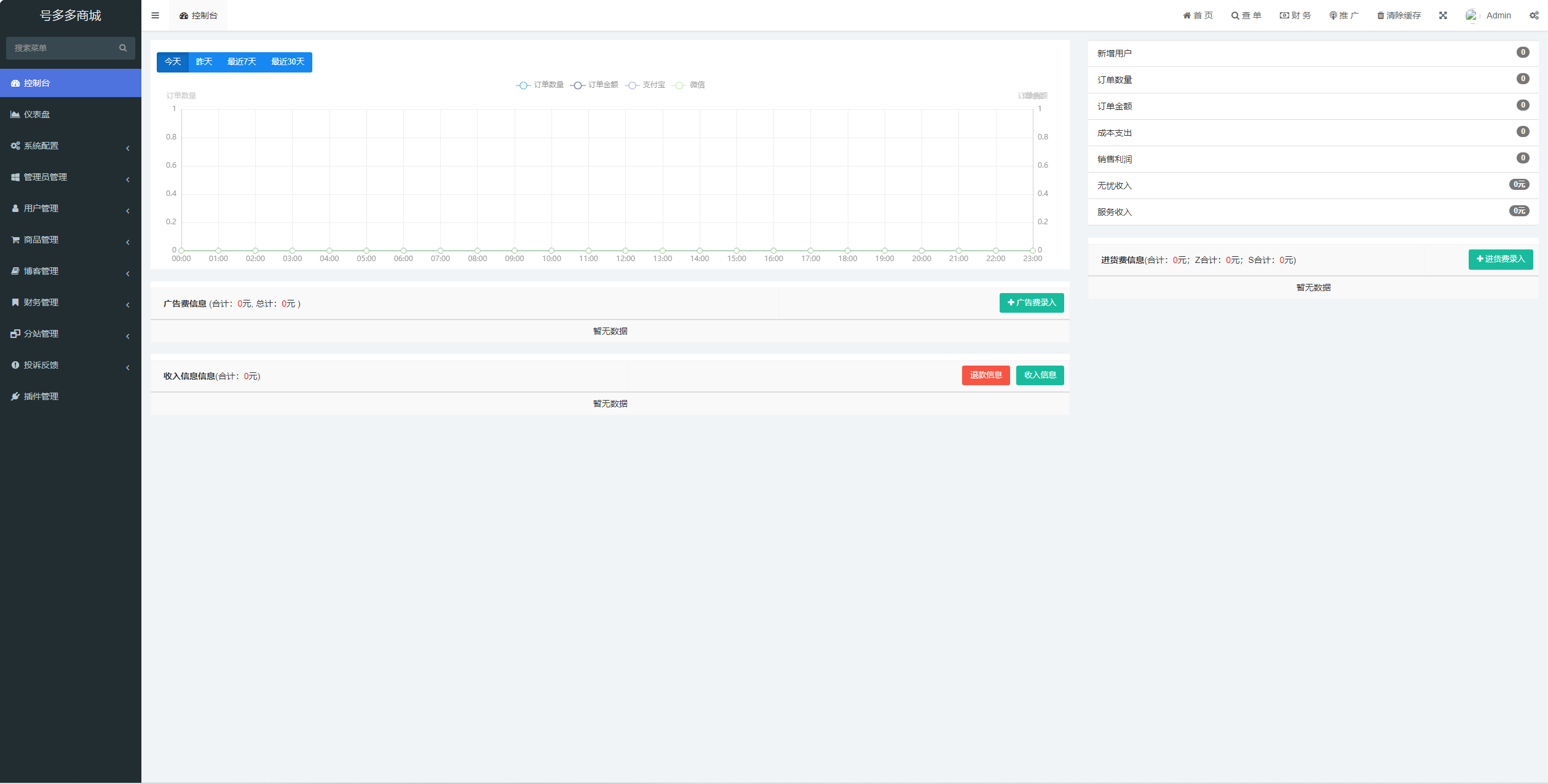Viewport: 1548px width, 784px height.
Task: Click the search magnifier icon in sidebar
Action: pyautogui.click(x=123, y=48)
